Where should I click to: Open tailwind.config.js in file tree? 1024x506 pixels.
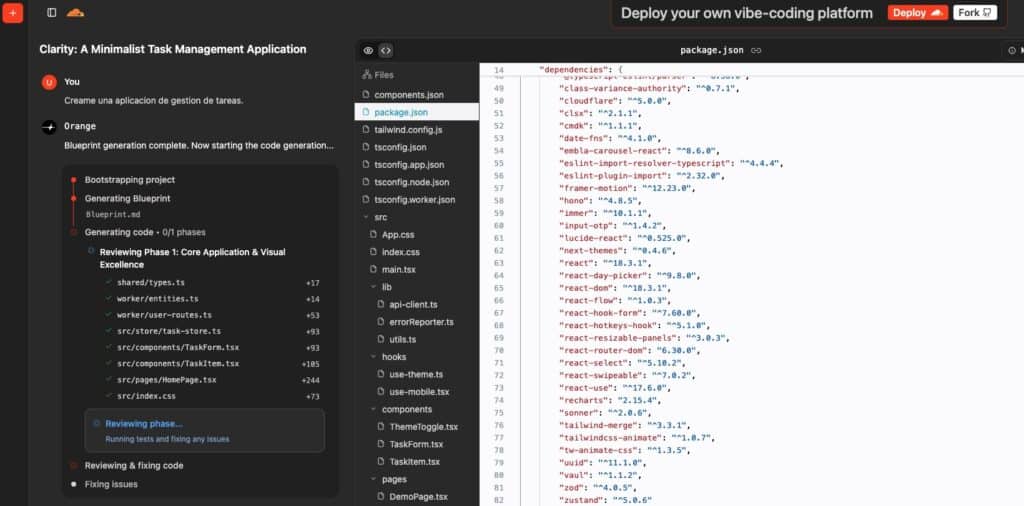click(408, 130)
